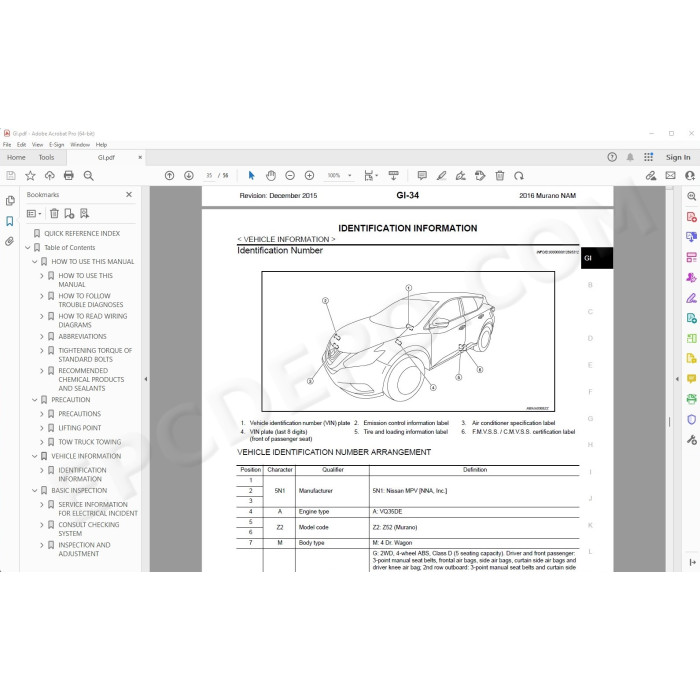Pick the selection arrow tool
The width and height of the screenshot is (700, 700).
[251, 175]
